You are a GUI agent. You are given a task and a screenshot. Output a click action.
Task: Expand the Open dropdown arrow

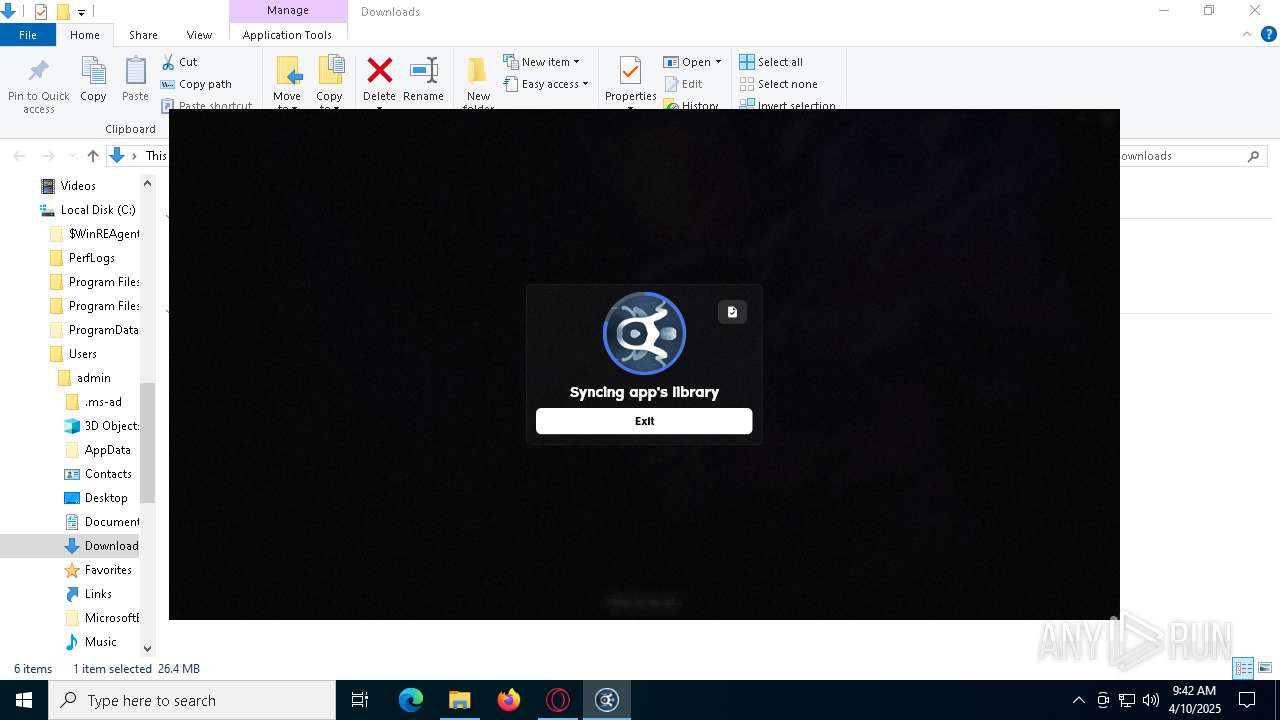point(718,62)
